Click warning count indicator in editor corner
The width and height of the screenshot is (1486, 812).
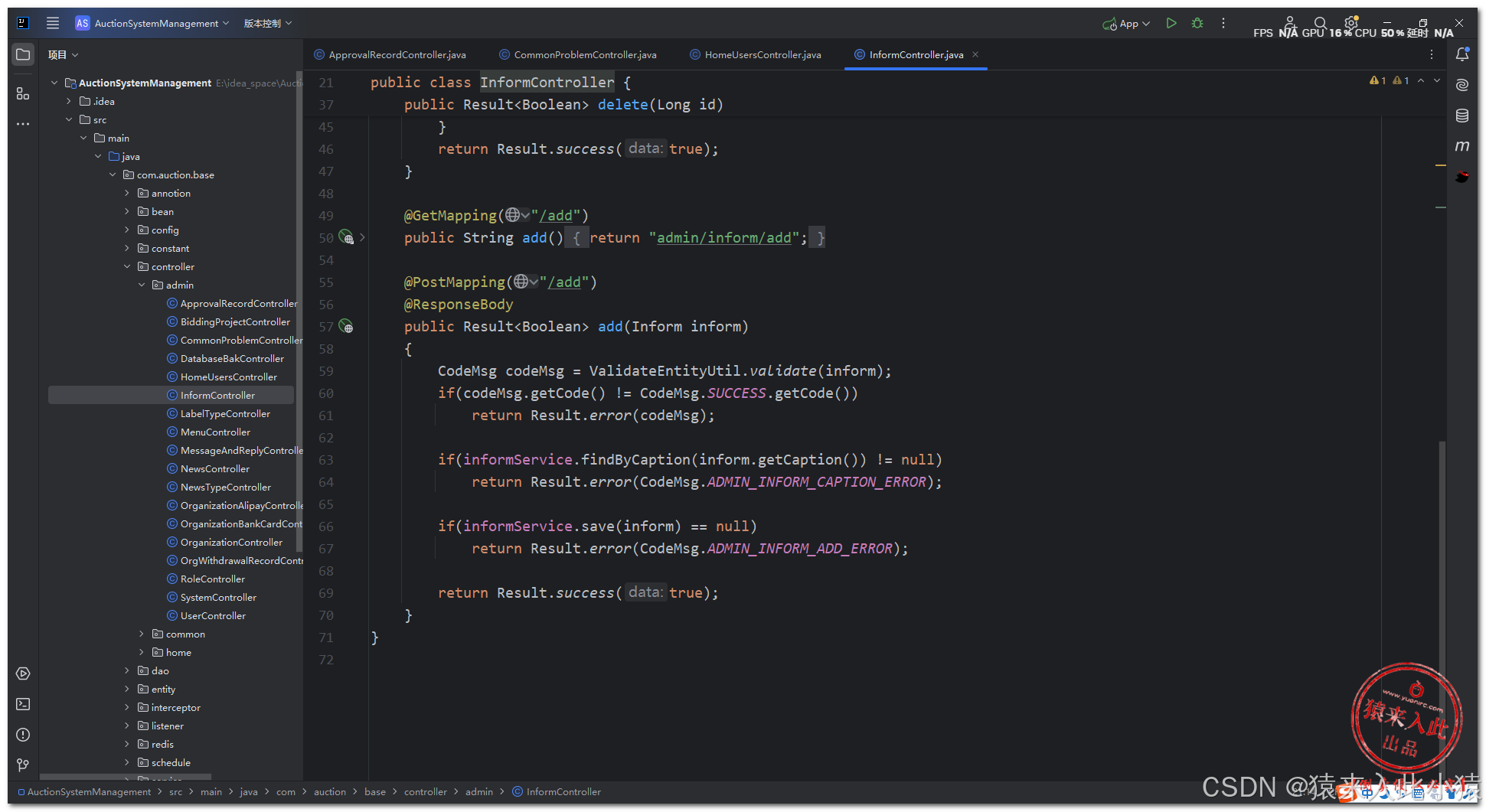click(1390, 80)
